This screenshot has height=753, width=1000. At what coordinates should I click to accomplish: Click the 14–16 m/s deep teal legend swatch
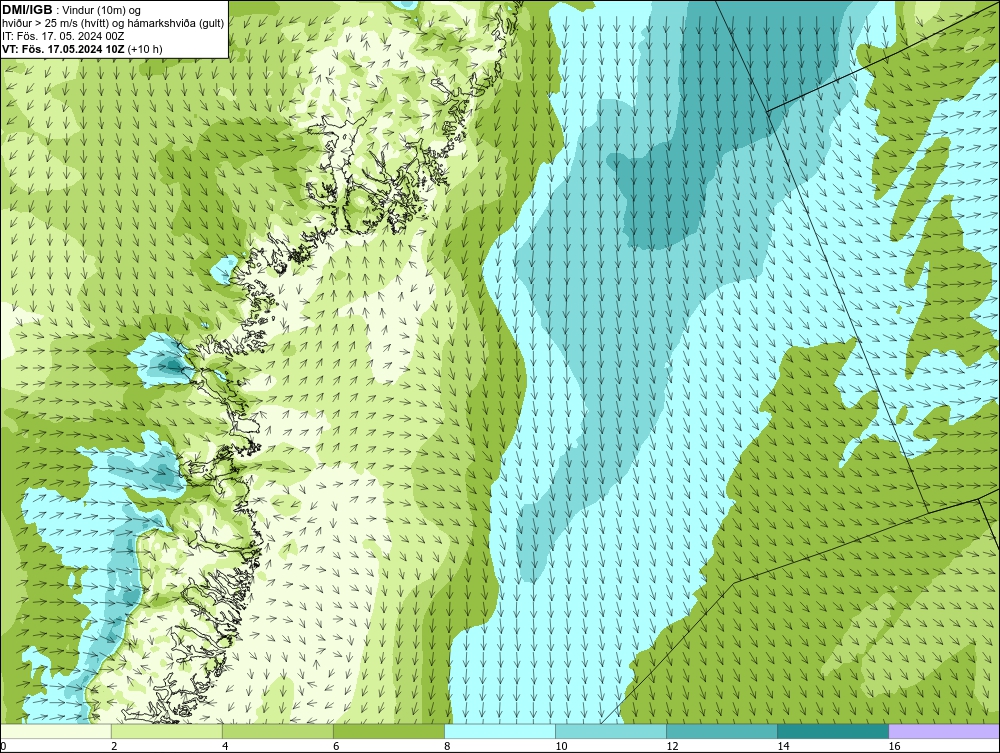[x=832, y=731]
